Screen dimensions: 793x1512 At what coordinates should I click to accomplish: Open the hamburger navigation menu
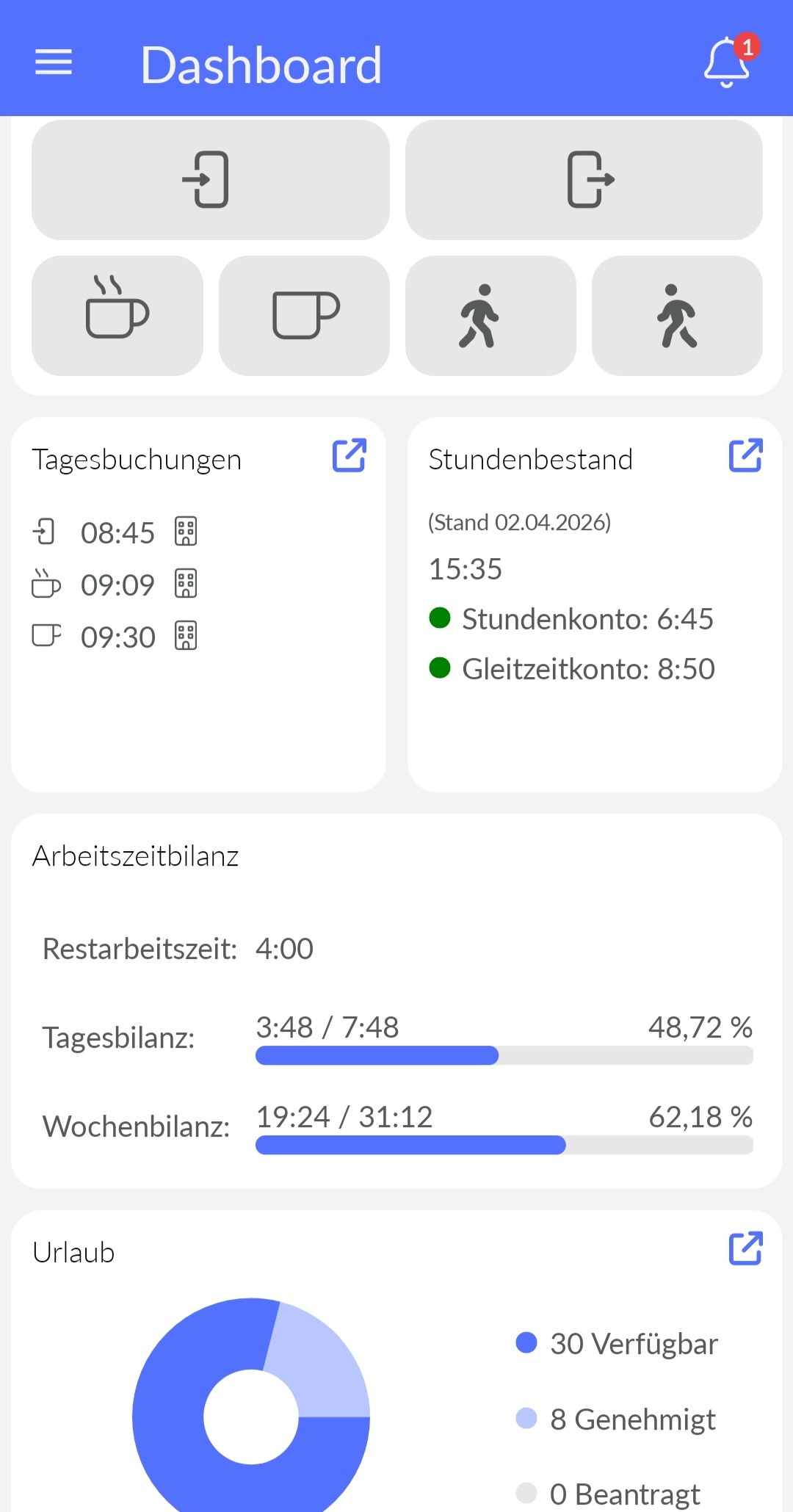click(54, 62)
